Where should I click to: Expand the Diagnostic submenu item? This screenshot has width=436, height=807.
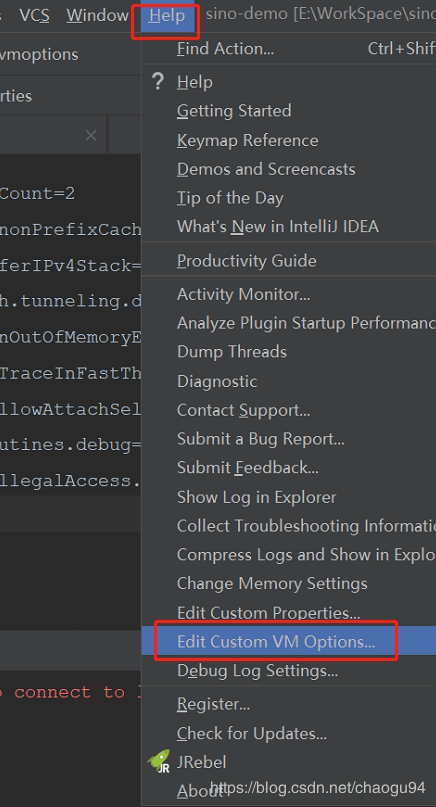[x=289, y=381]
